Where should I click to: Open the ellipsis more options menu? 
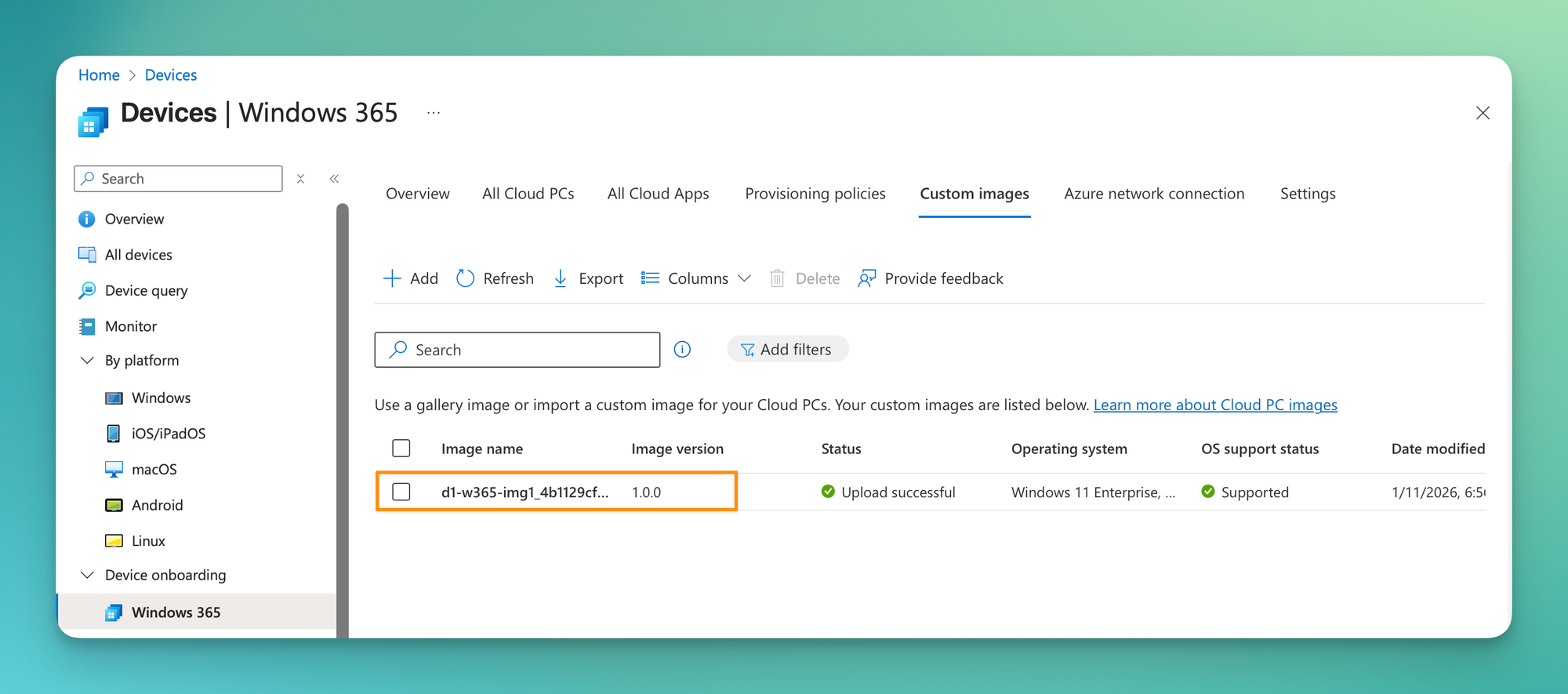pos(434,113)
